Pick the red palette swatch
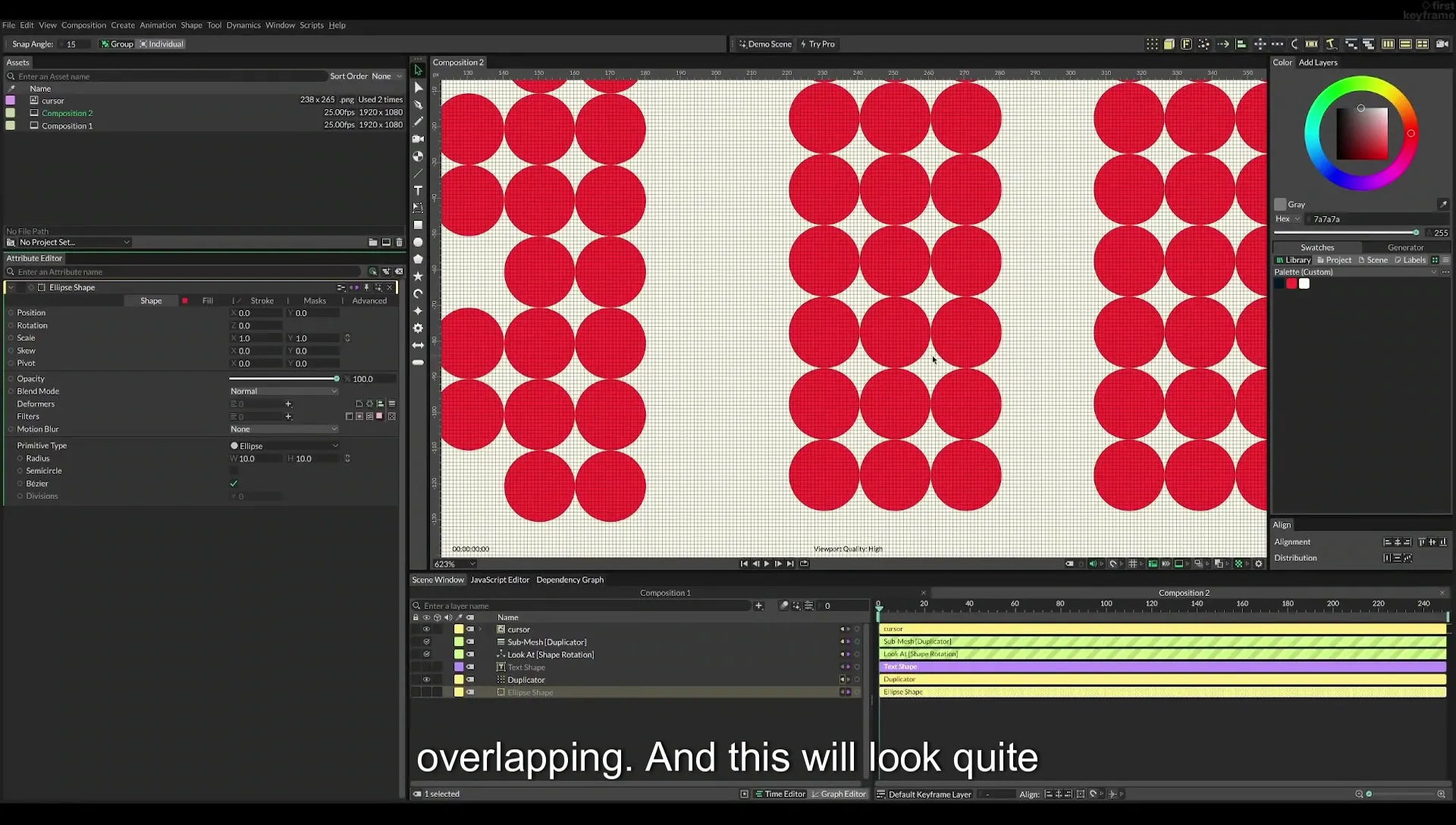The width and height of the screenshot is (1456, 825). click(x=1291, y=284)
